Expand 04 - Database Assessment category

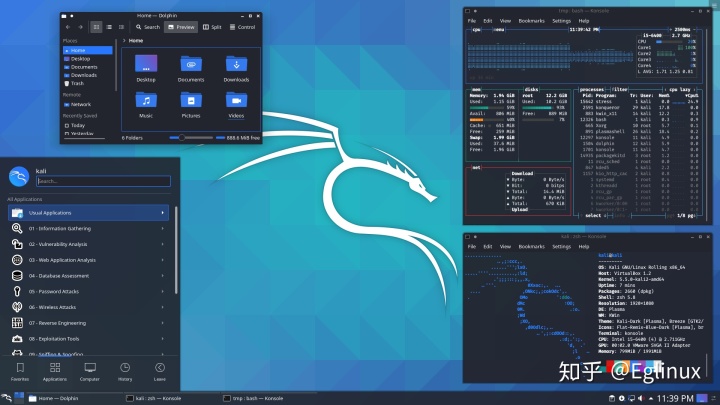(88, 276)
